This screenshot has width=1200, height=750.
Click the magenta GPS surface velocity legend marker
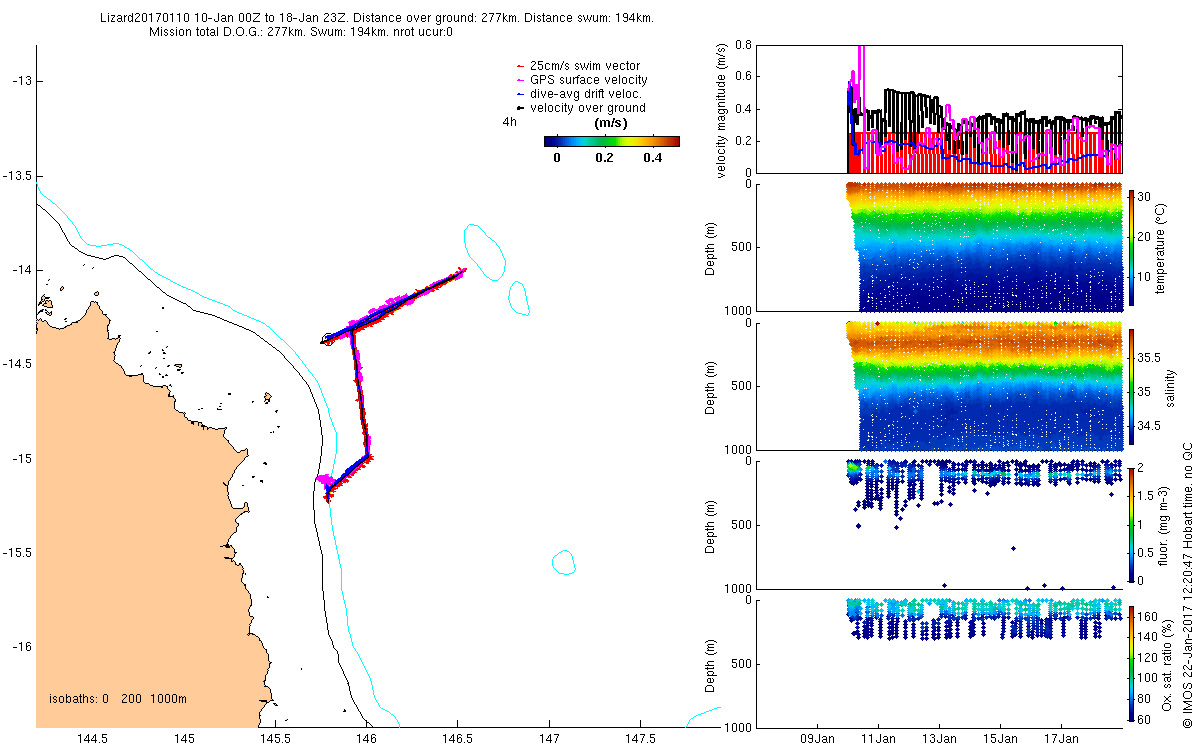520,81
